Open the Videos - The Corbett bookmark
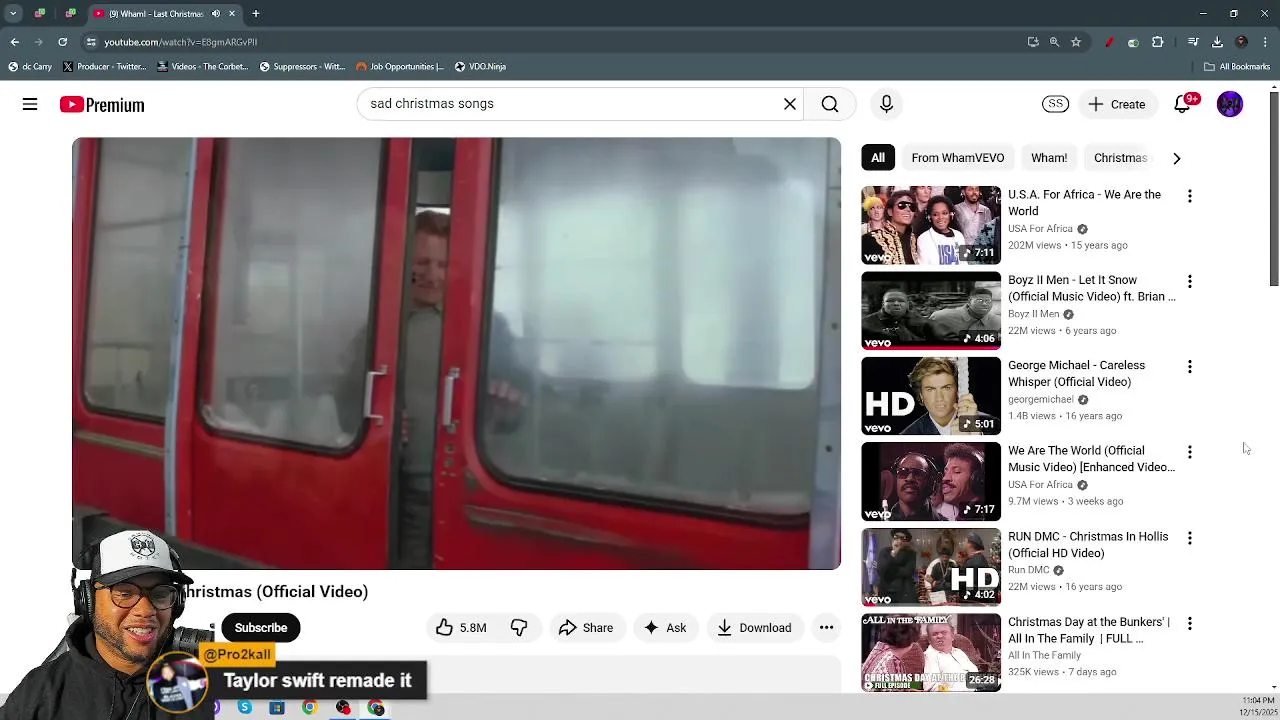 pos(203,67)
